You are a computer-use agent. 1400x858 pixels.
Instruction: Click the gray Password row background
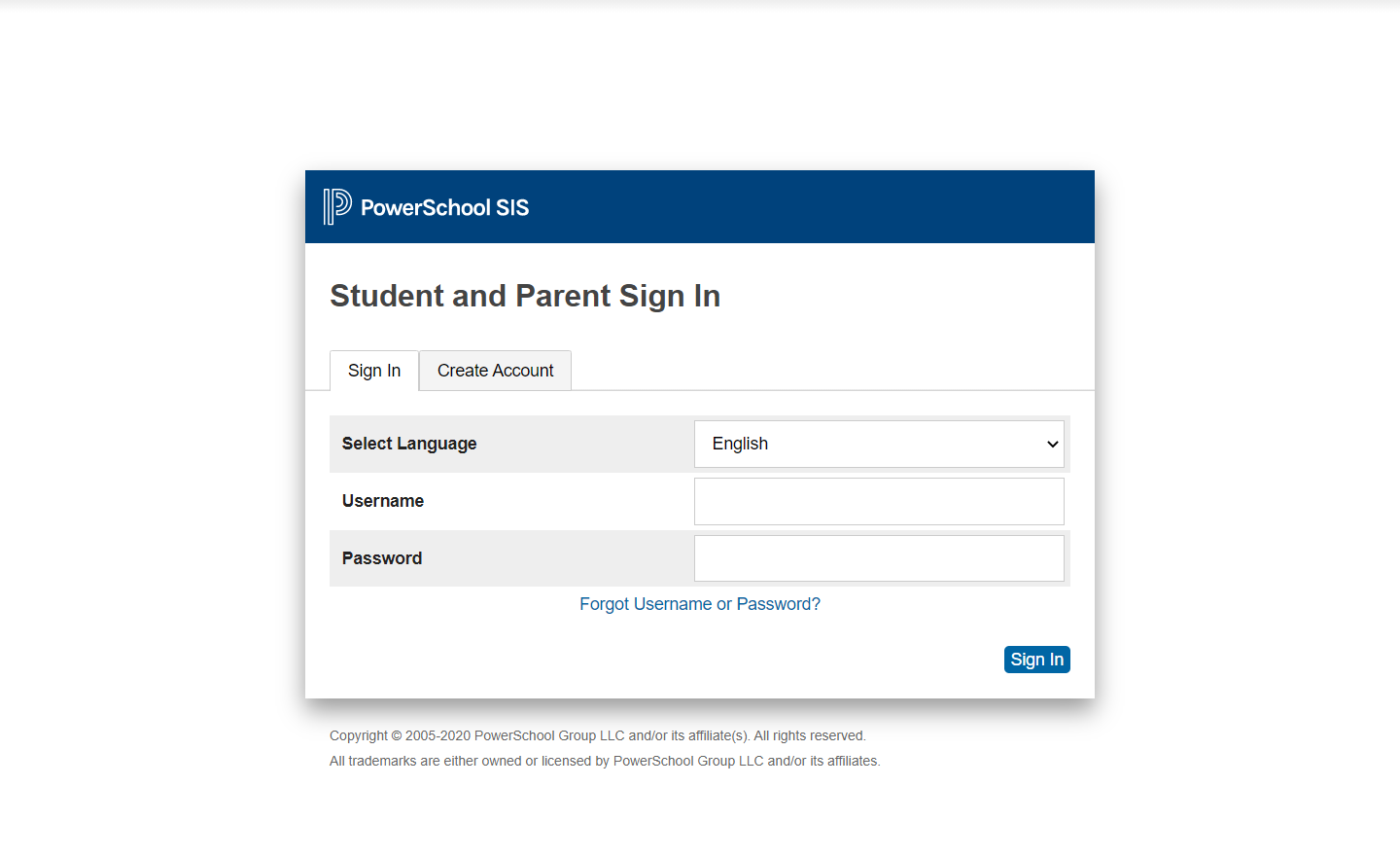coord(564,558)
